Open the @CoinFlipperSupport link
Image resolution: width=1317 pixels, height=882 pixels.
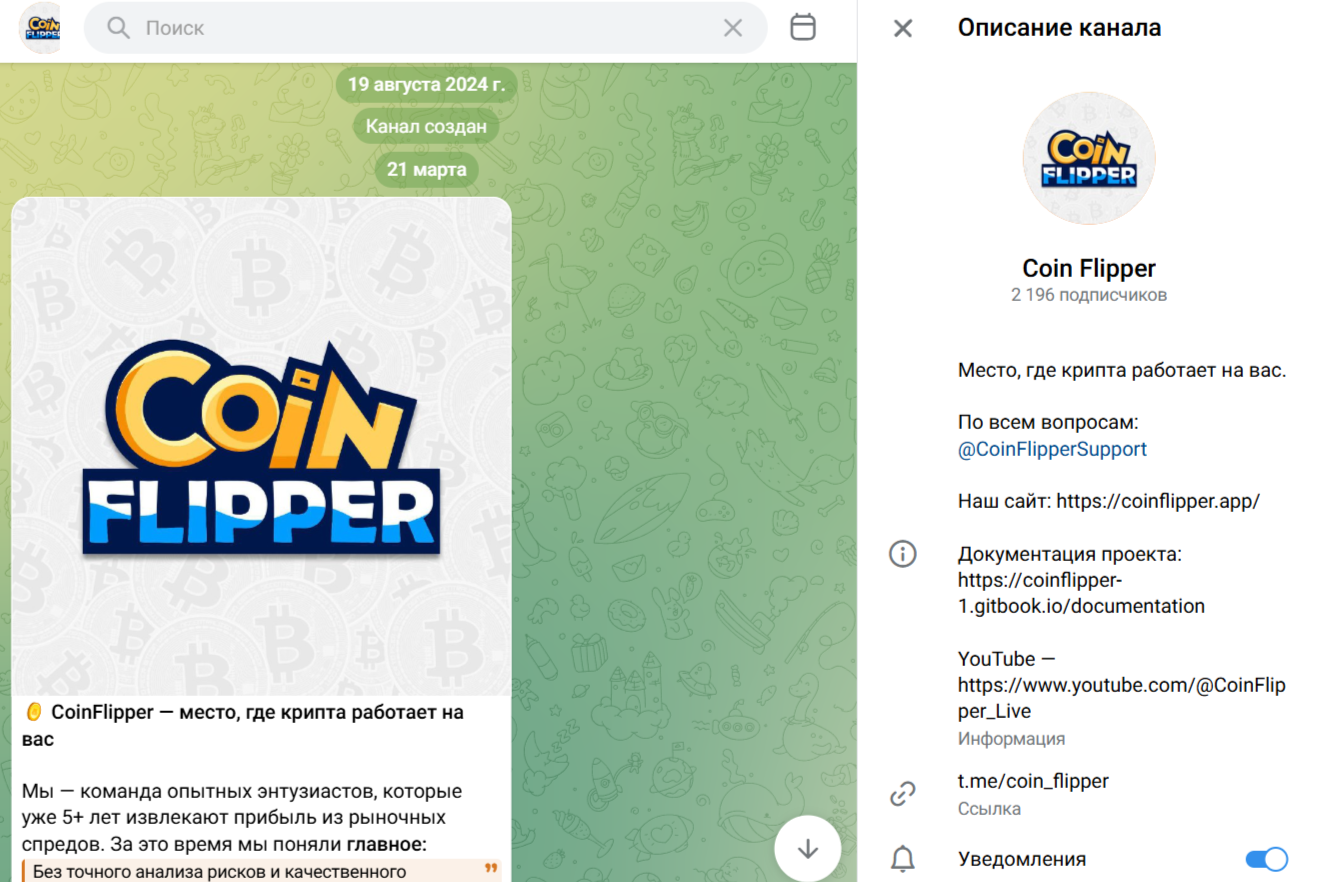[x=1052, y=449]
